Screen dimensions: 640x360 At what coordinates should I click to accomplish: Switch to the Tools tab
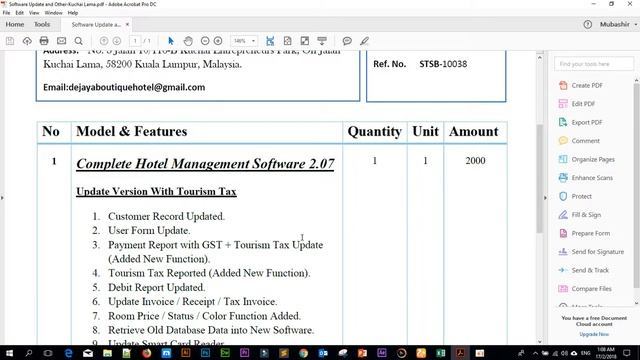pos(42,24)
